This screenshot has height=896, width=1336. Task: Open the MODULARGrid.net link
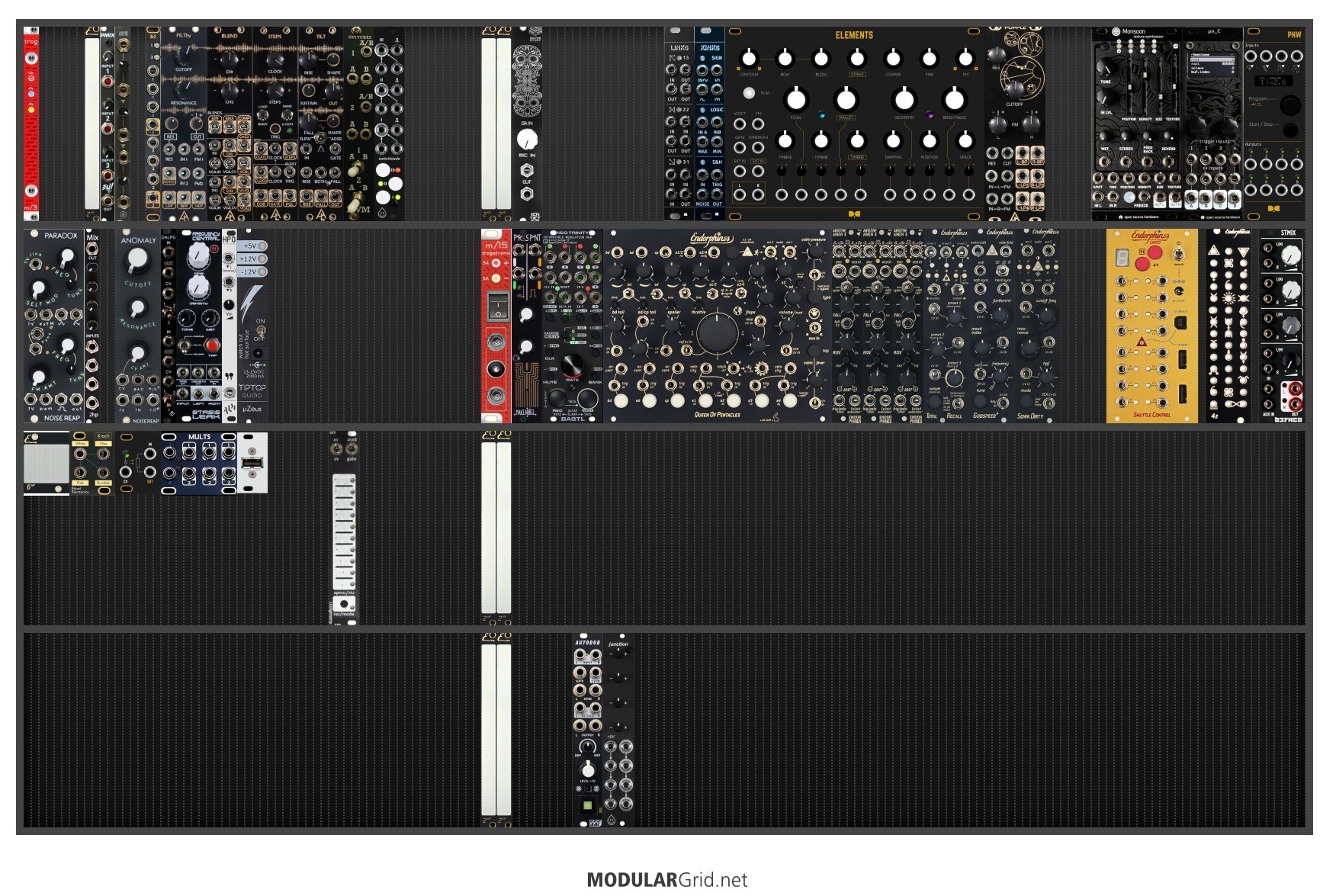667,879
